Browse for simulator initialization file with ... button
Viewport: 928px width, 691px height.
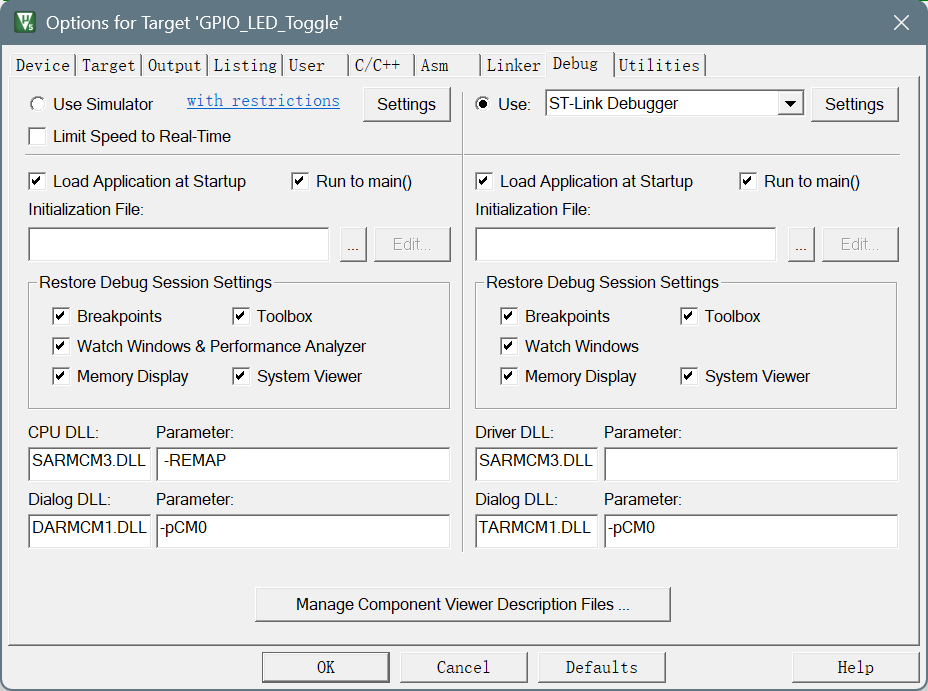[x=353, y=245]
